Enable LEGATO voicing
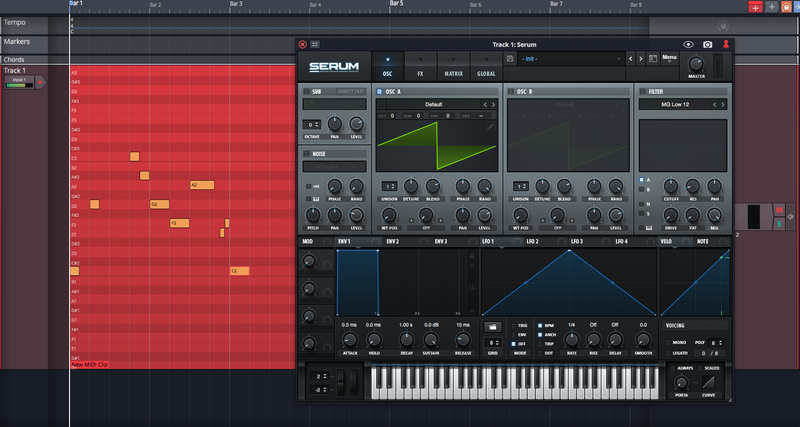This screenshot has width=800, height=427. [668, 353]
